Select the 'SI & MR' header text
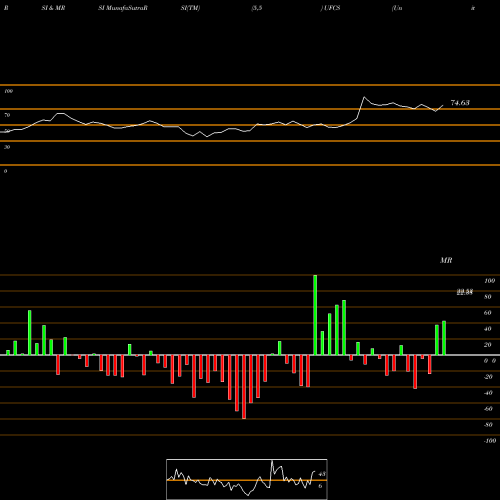 (53, 8)
